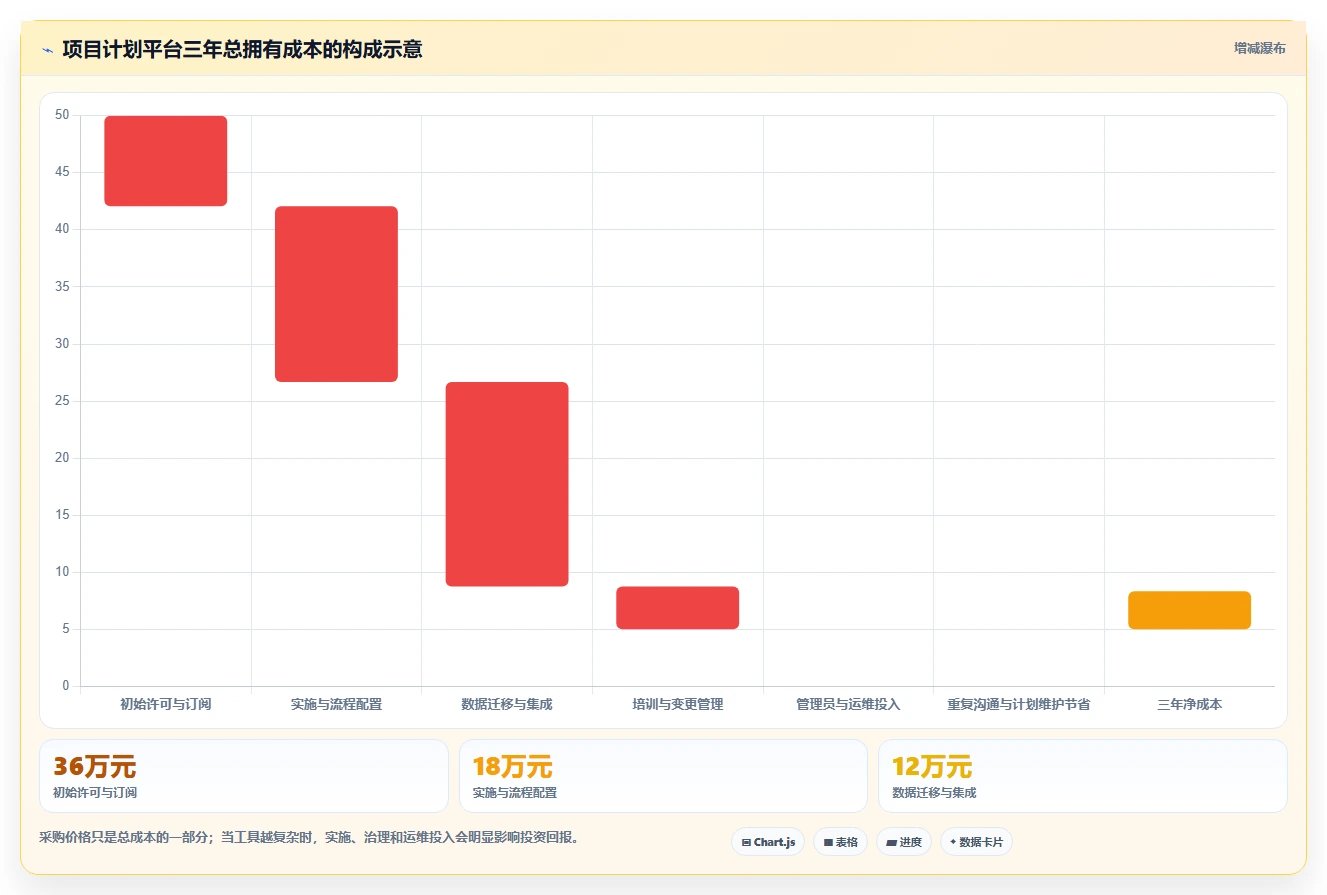The image size is (1327, 895).
Task: Click the lightning icon beside the chart title
Action: pos(47,49)
